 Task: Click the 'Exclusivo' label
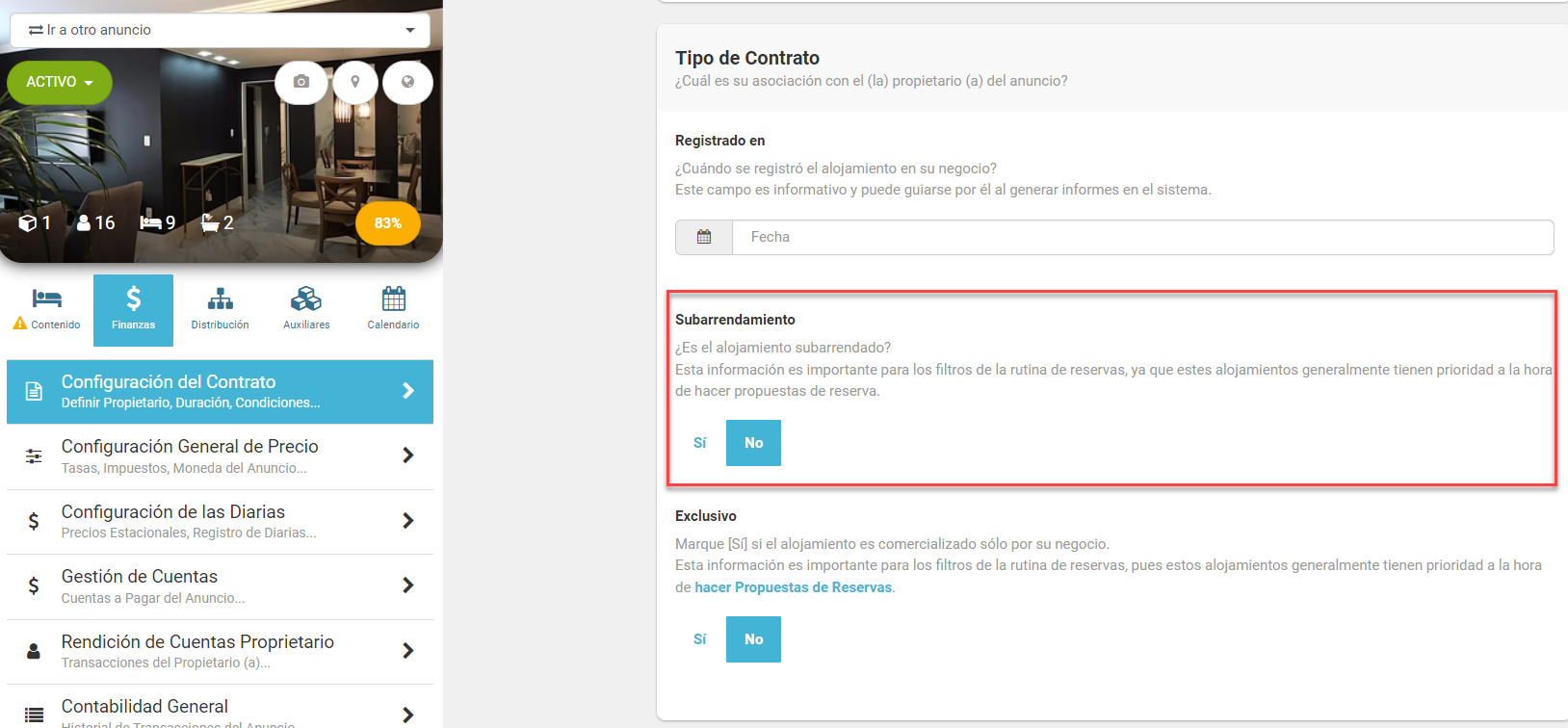706,516
